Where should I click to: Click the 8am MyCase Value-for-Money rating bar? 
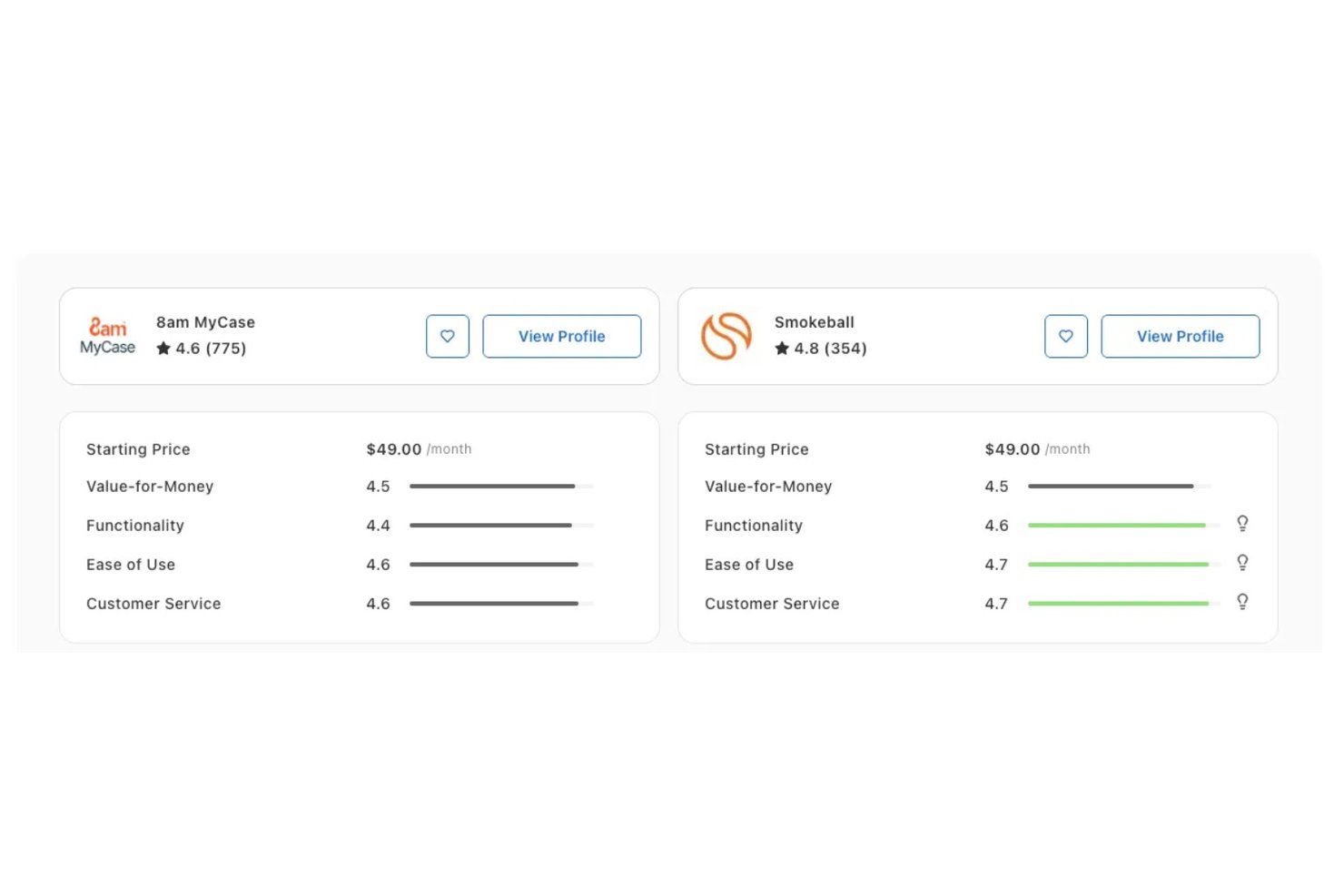[x=501, y=487]
